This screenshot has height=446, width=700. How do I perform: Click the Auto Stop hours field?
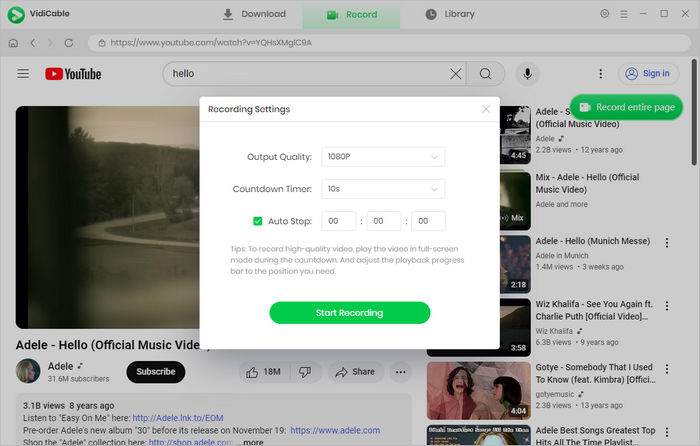339,221
